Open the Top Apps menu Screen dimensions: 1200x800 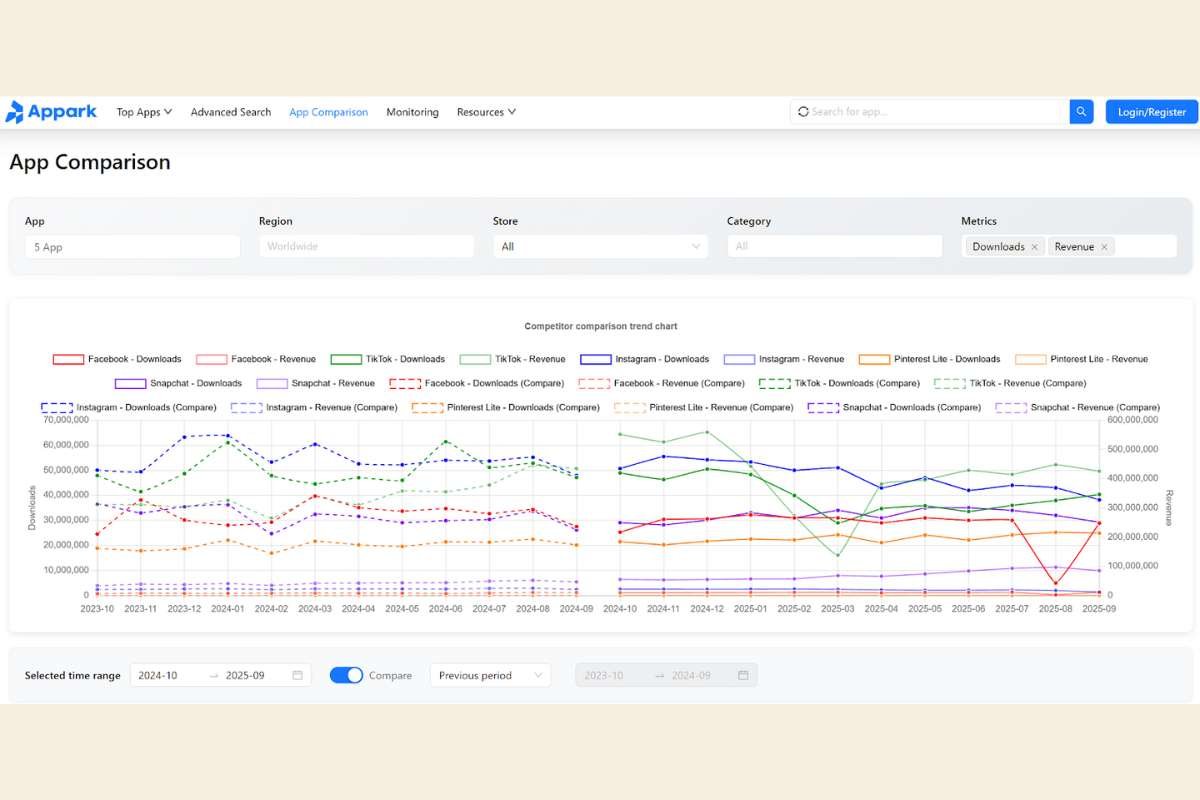click(143, 112)
